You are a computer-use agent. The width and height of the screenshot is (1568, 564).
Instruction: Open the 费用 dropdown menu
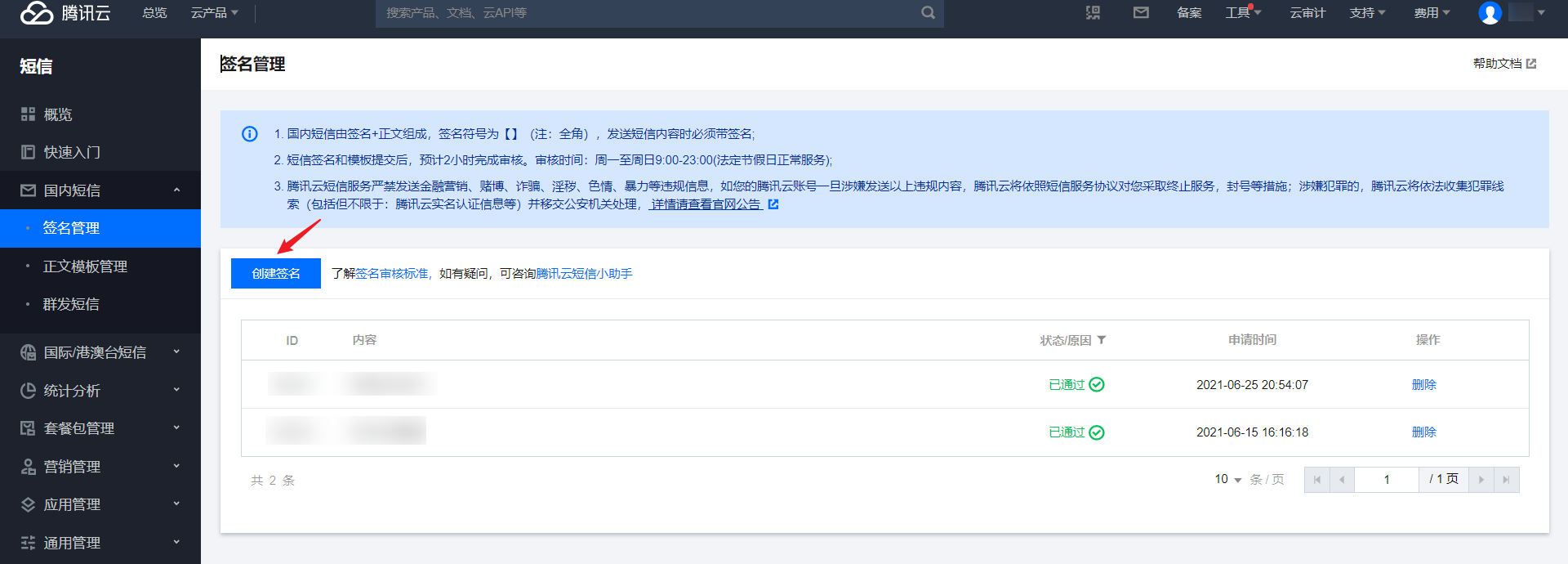click(1432, 13)
